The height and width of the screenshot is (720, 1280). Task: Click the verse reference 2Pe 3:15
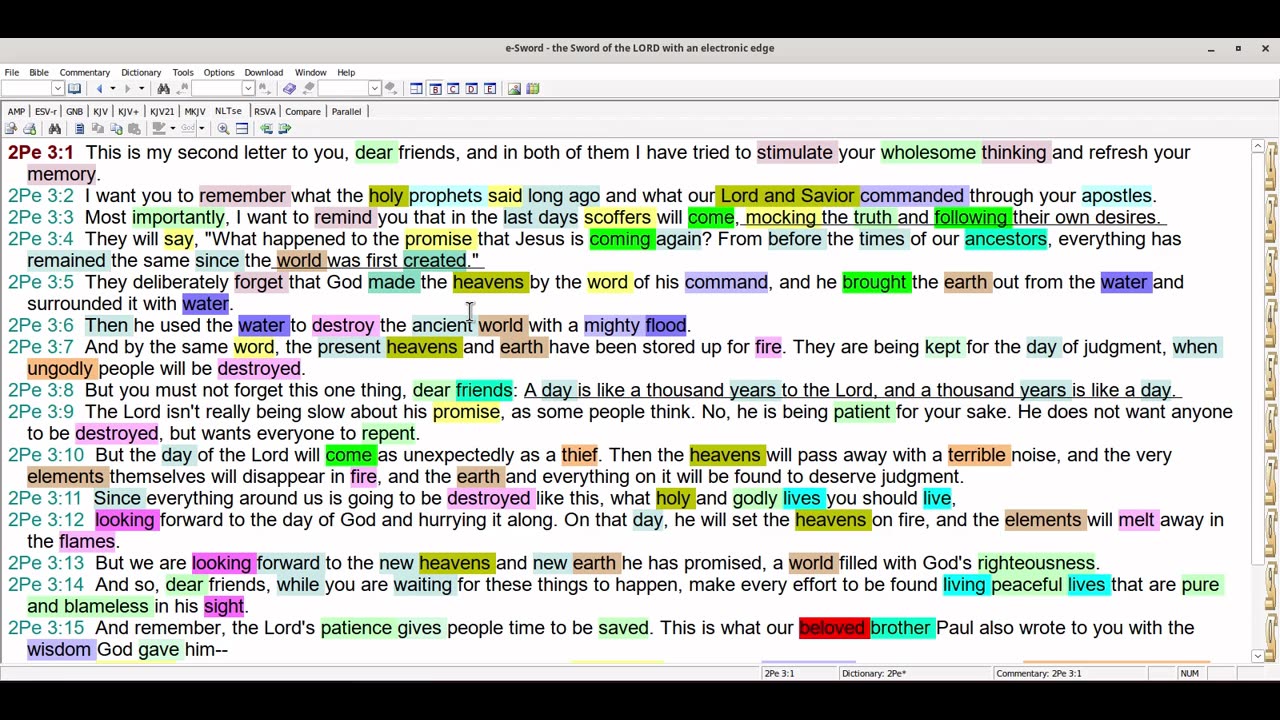coord(46,628)
